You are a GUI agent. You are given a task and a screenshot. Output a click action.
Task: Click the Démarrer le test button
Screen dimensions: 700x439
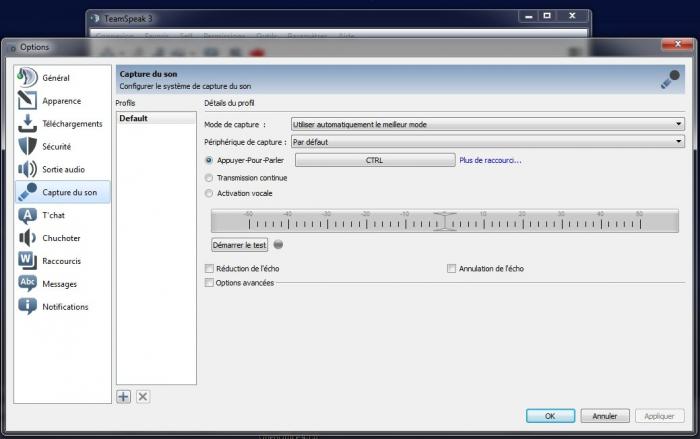(x=240, y=245)
